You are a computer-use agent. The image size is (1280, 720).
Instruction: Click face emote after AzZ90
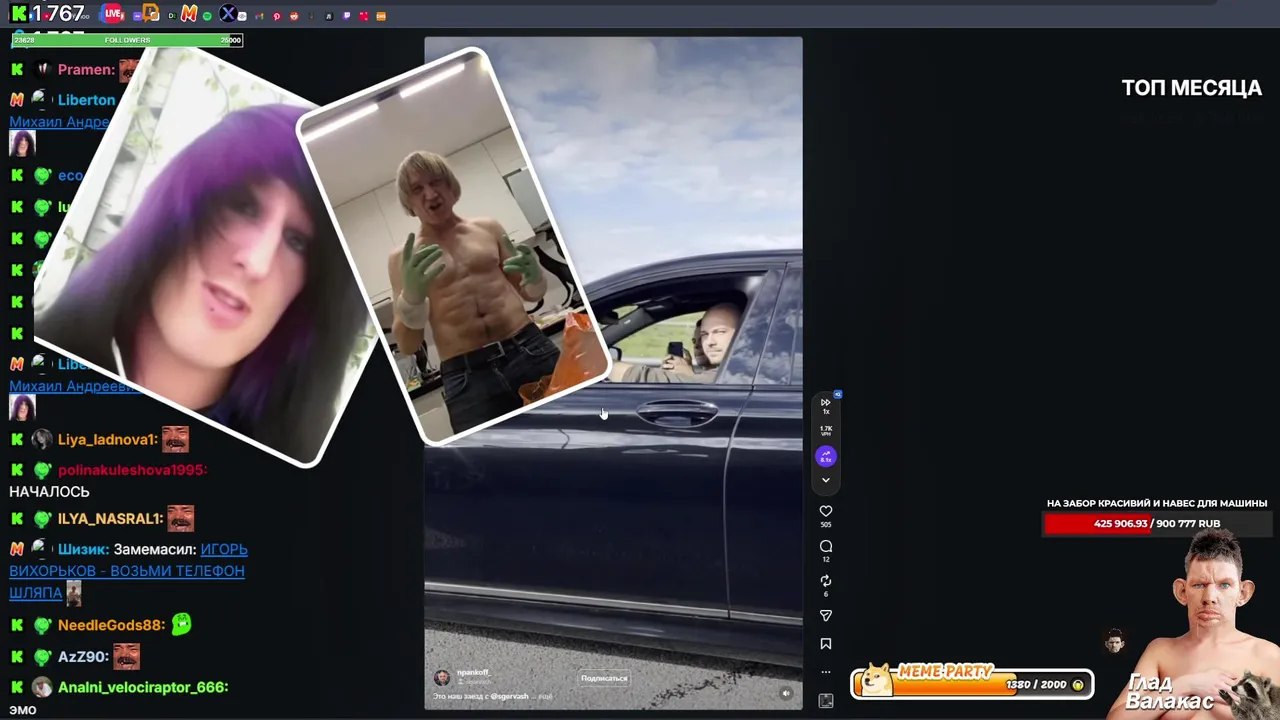click(x=126, y=656)
